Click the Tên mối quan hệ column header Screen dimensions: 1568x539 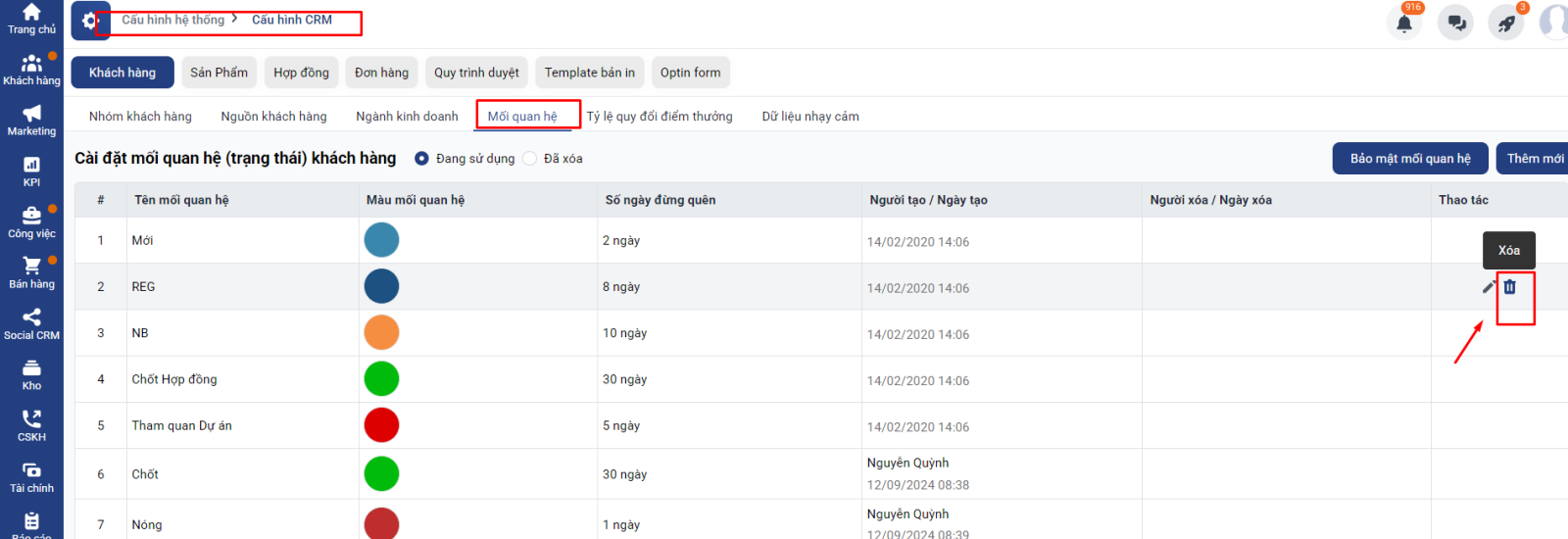(x=181, y=200)
